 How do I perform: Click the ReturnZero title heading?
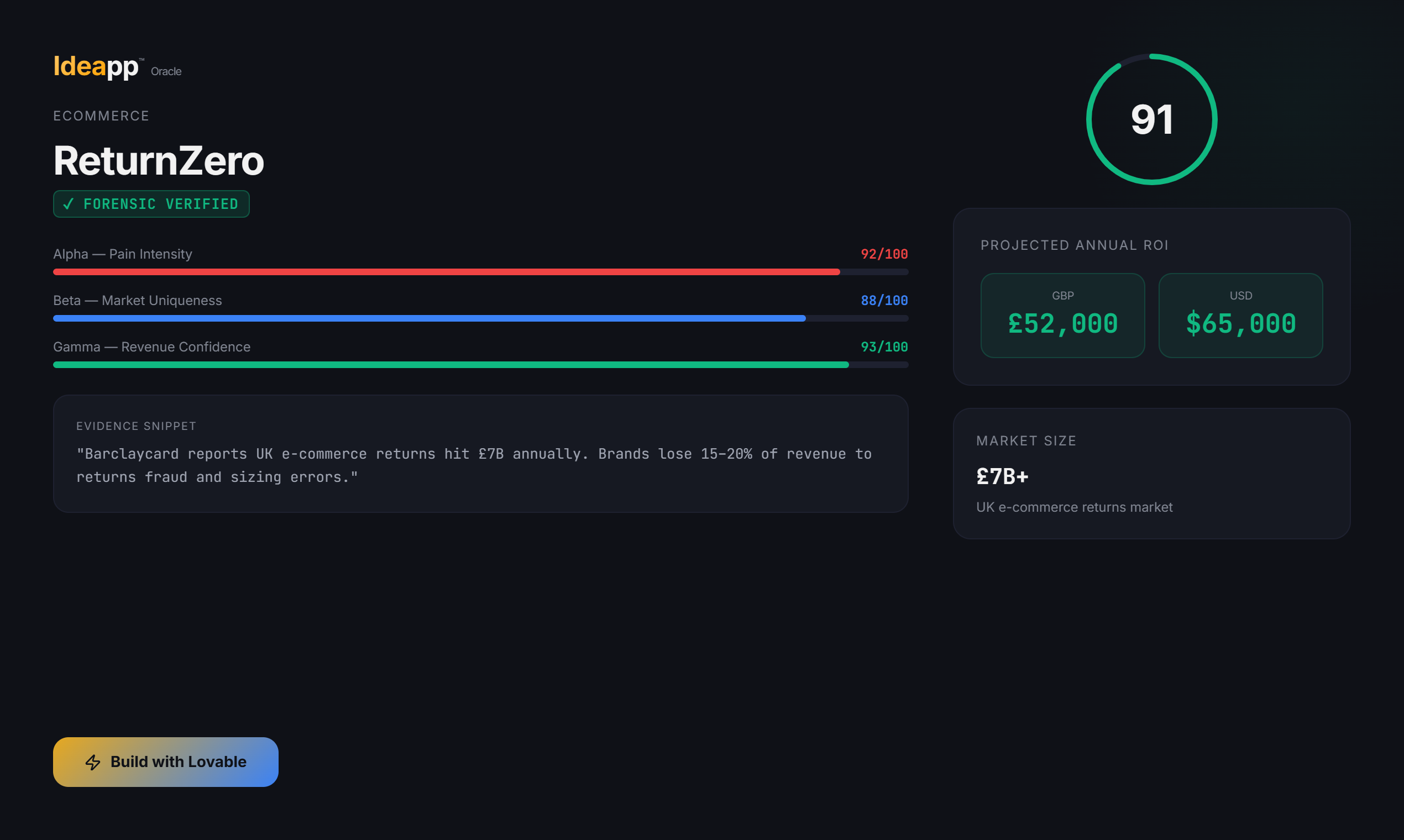pyautogui.click(x=159, y=161)
